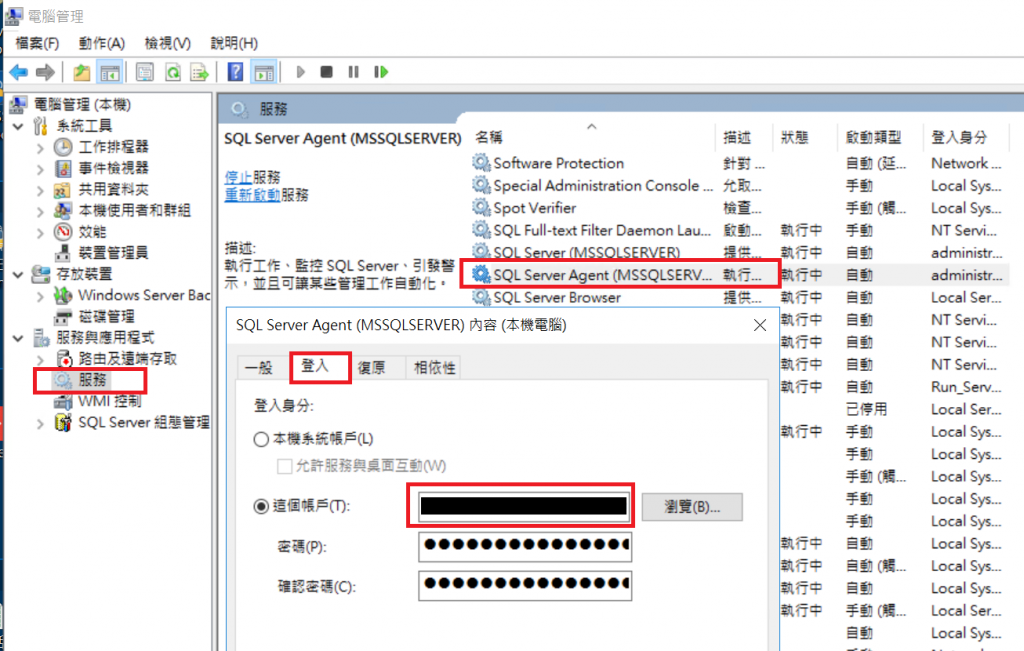This screenshot has width=1024, height=651.
Task: Toggle 允許服務與桌面互動 checkbox
Action: click(x=284, y=466)
